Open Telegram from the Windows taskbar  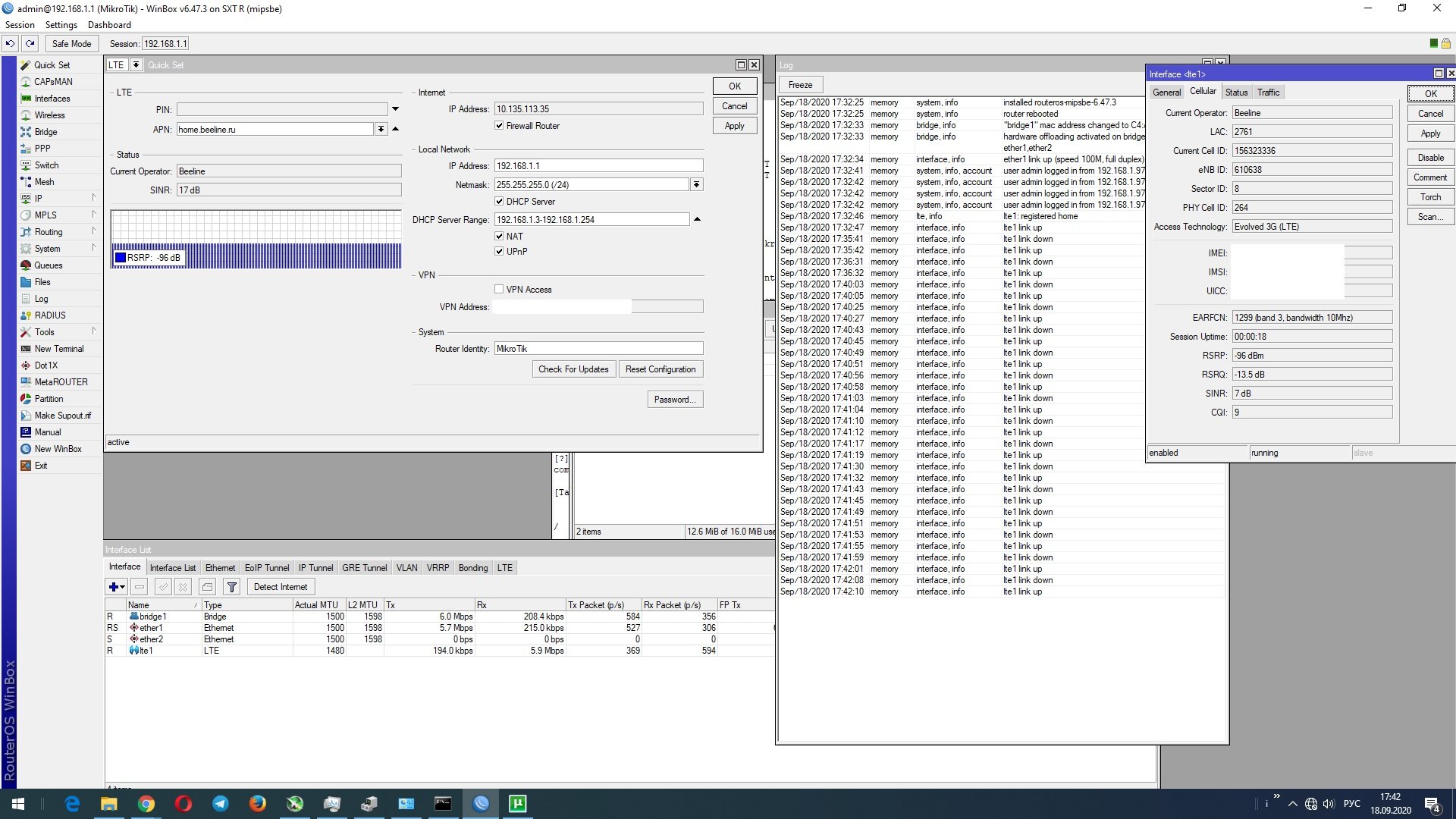(220, 804)
